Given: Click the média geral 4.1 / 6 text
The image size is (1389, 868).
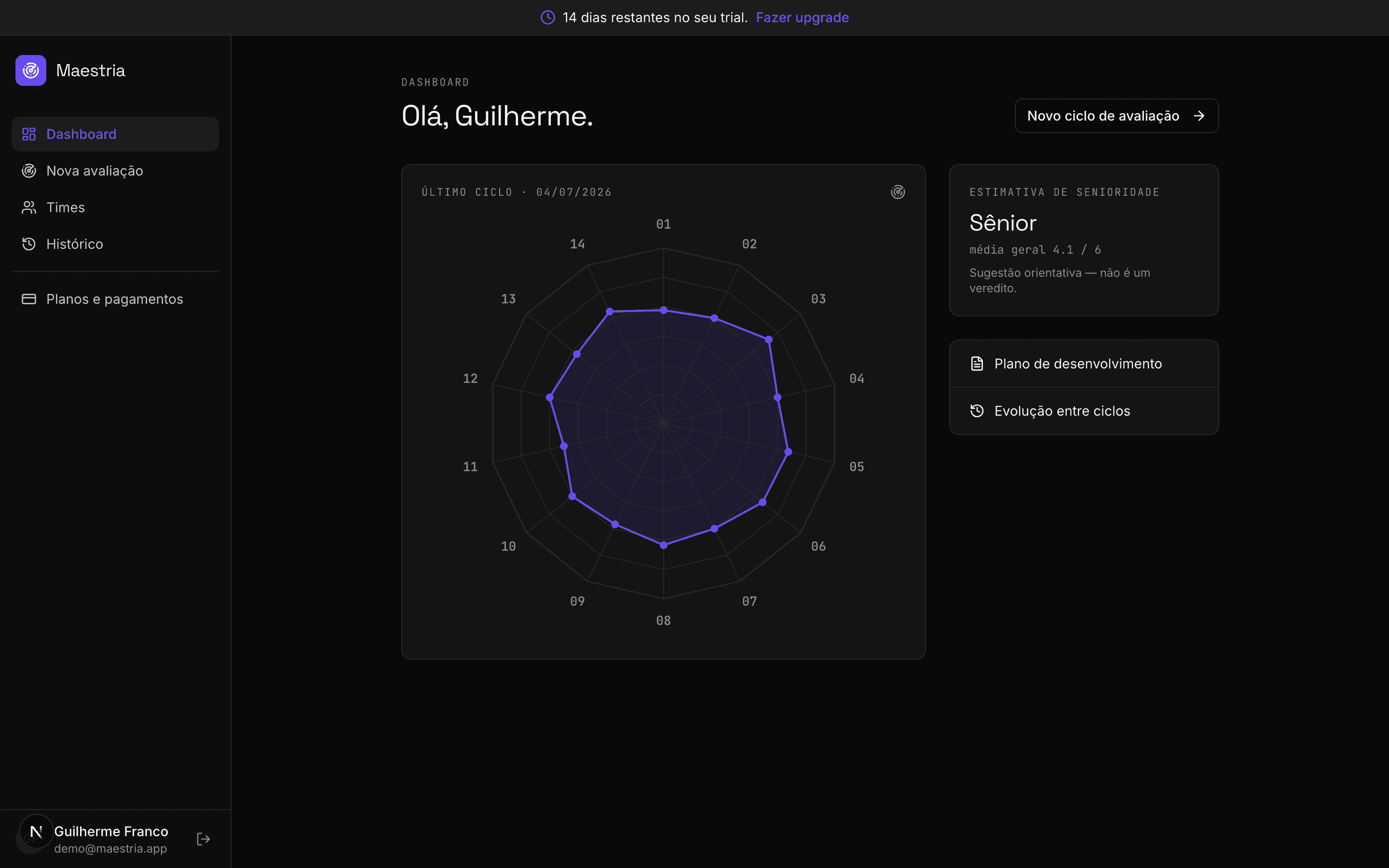Looking at the screenshot, I should pyautogui.click(x=1035, y=250).
